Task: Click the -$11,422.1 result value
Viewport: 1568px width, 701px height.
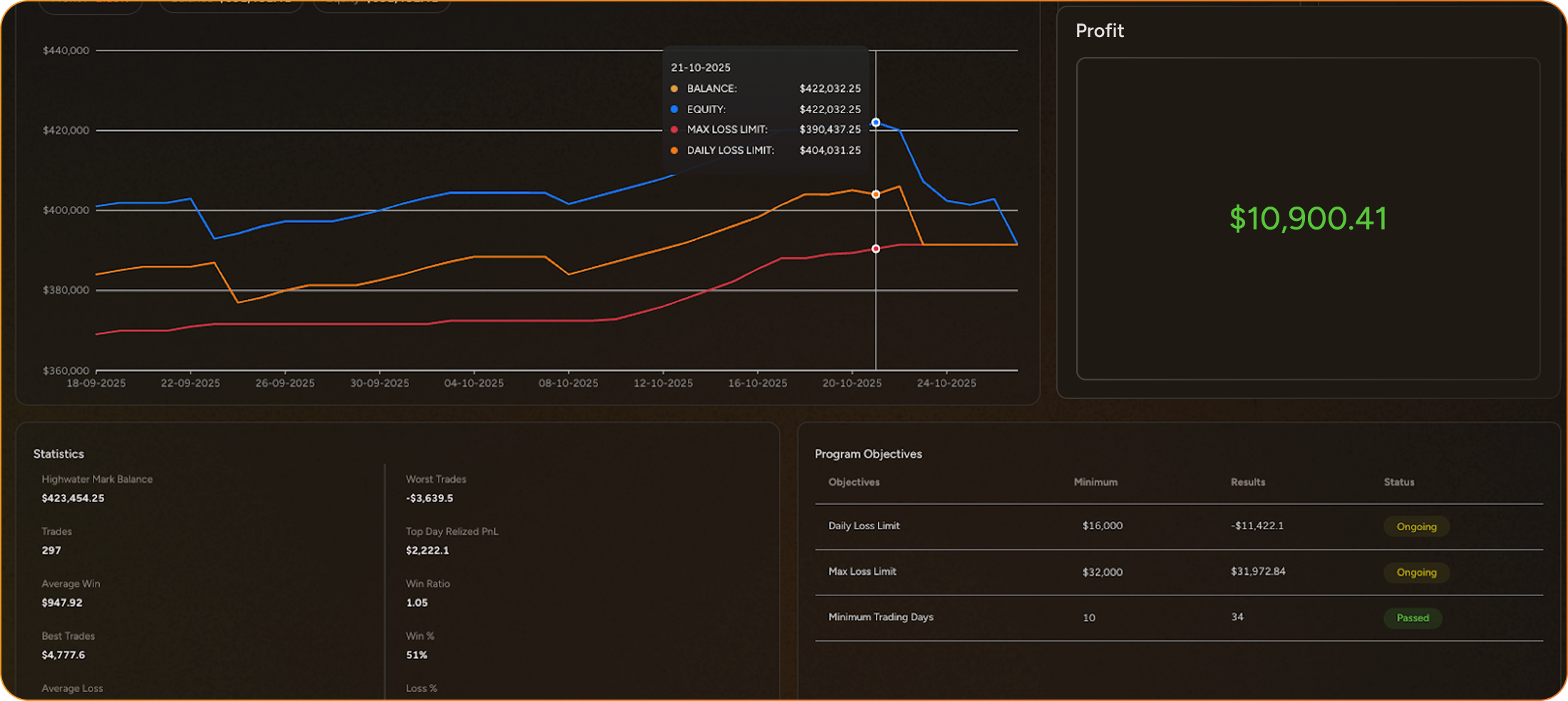Action: pyautogui.click(x=1257, y=526)
